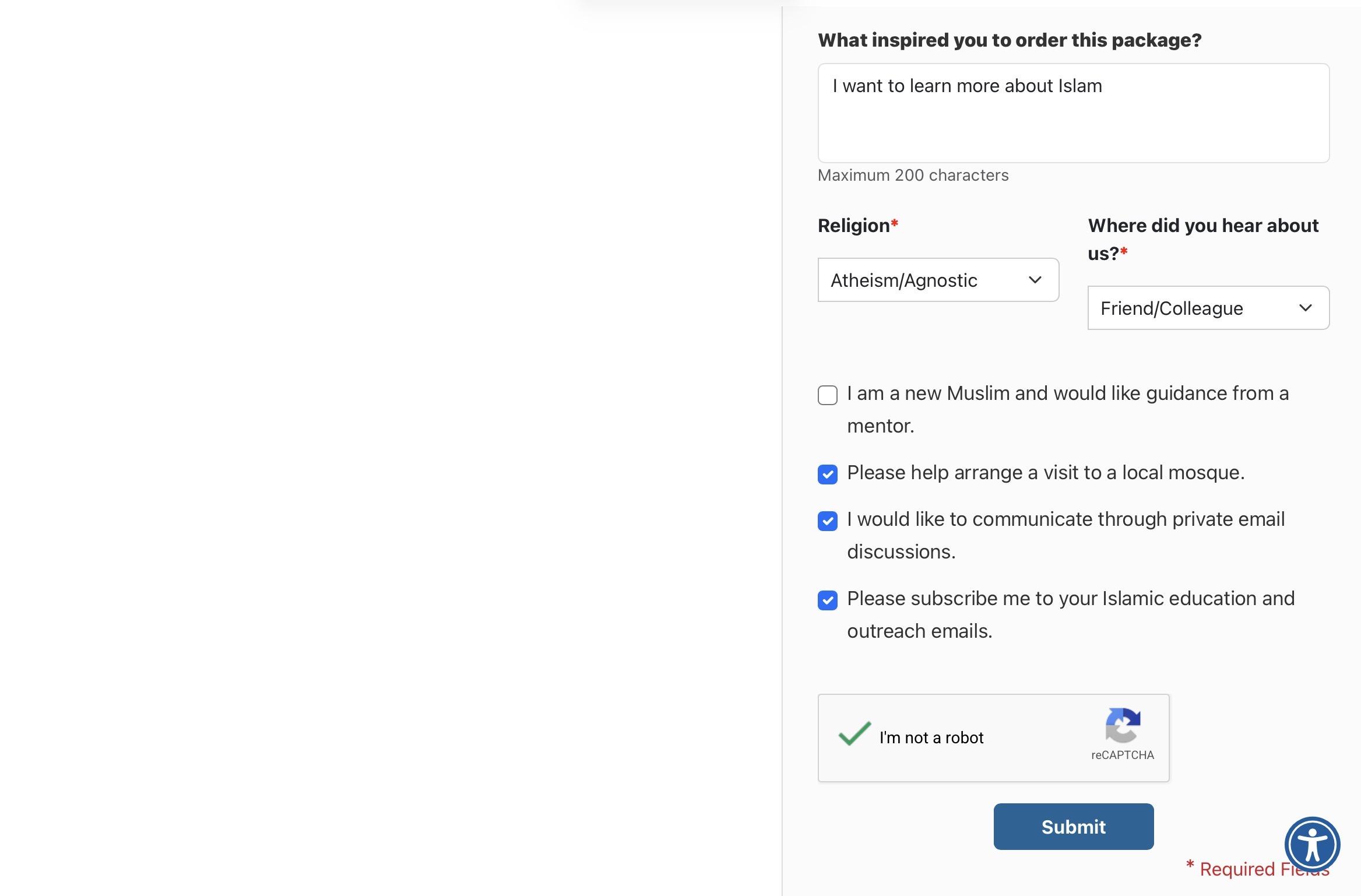Uncheck private email discussions checkbox

[x=827, y=521]
